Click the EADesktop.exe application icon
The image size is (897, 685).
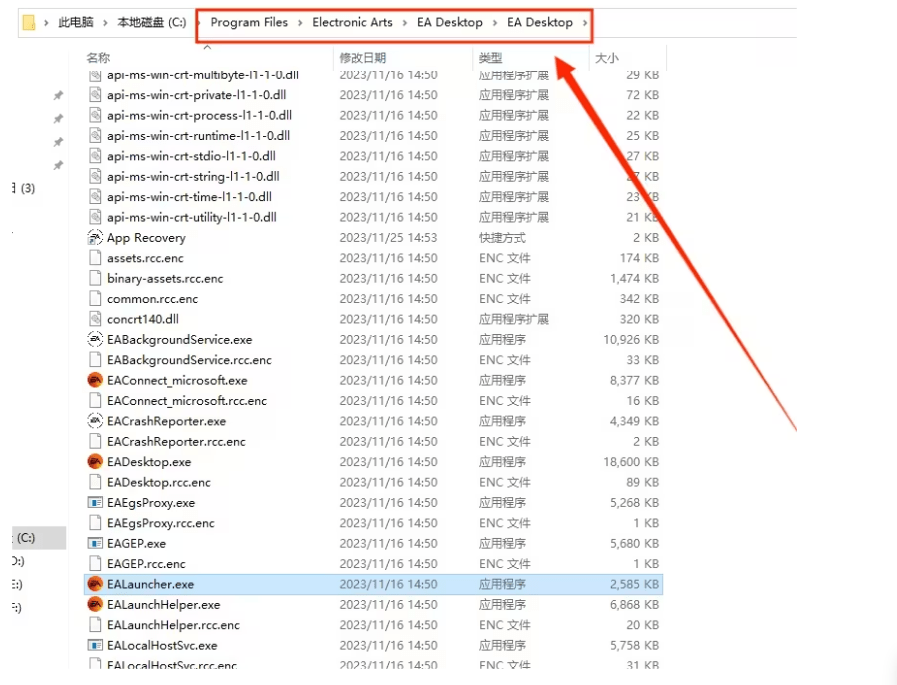[95, 462]
